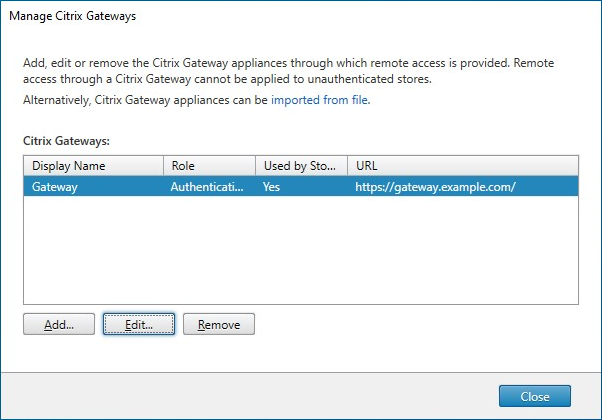Select the Gateway display name cell
This screenshot has width=602, height=420.
click(54, 186)
